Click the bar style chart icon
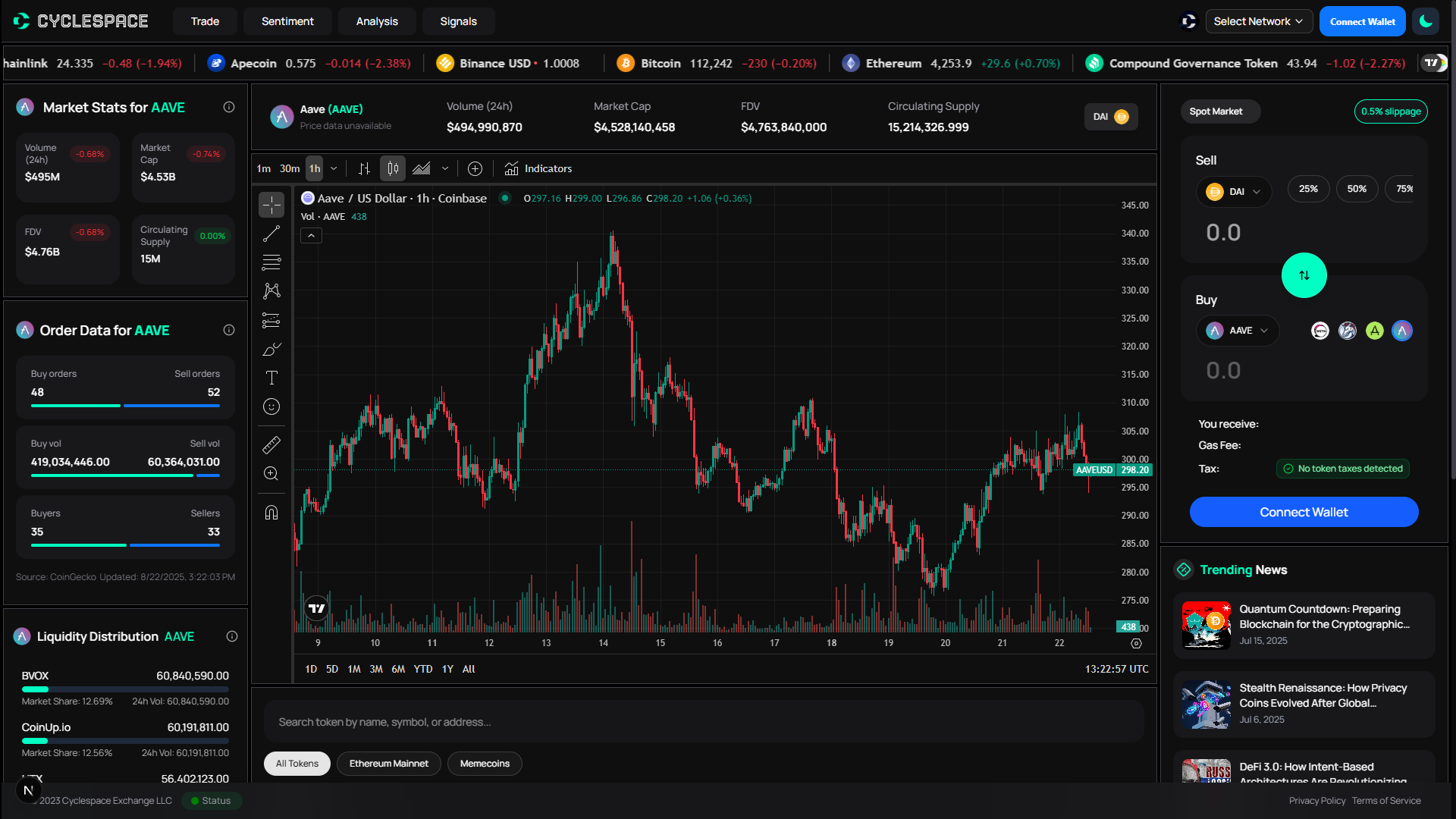1456x819 pixels. coord(364,168)
